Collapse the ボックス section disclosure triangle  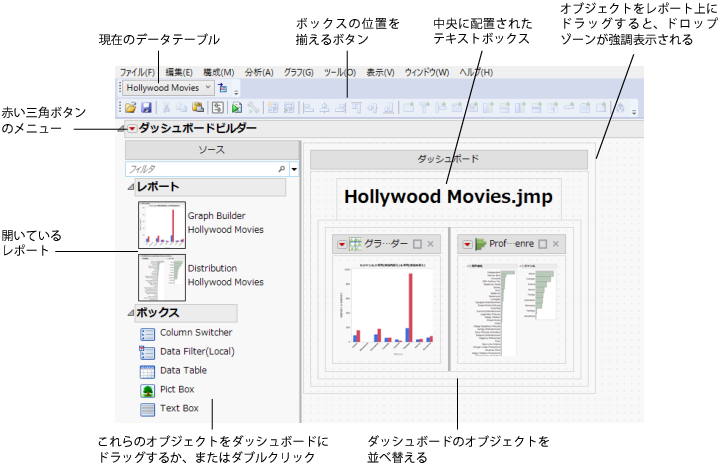point(130,313)
